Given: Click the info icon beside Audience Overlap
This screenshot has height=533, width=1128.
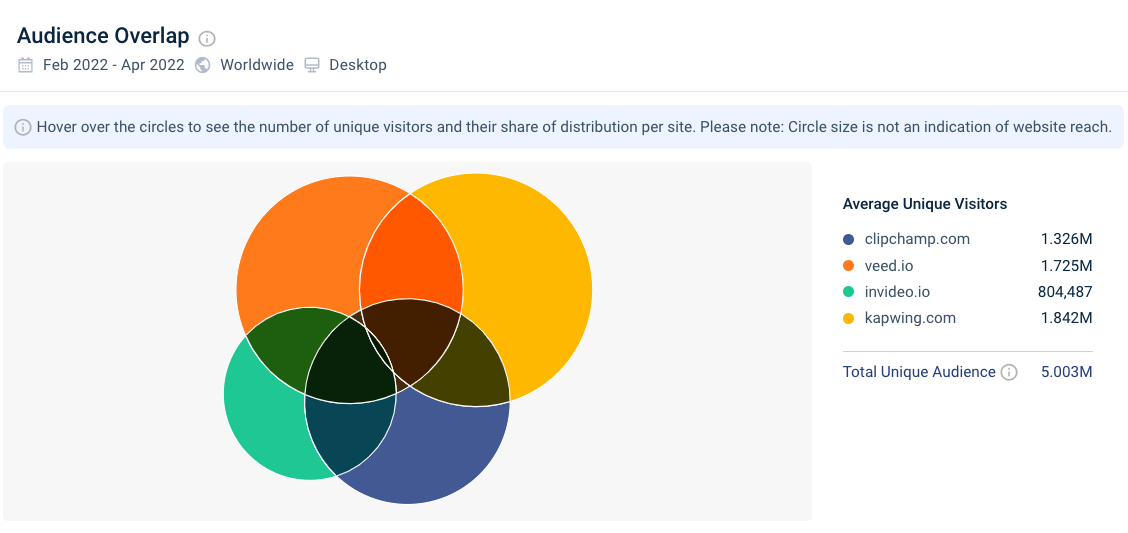Looking at the screenshot, I should 207,39.
